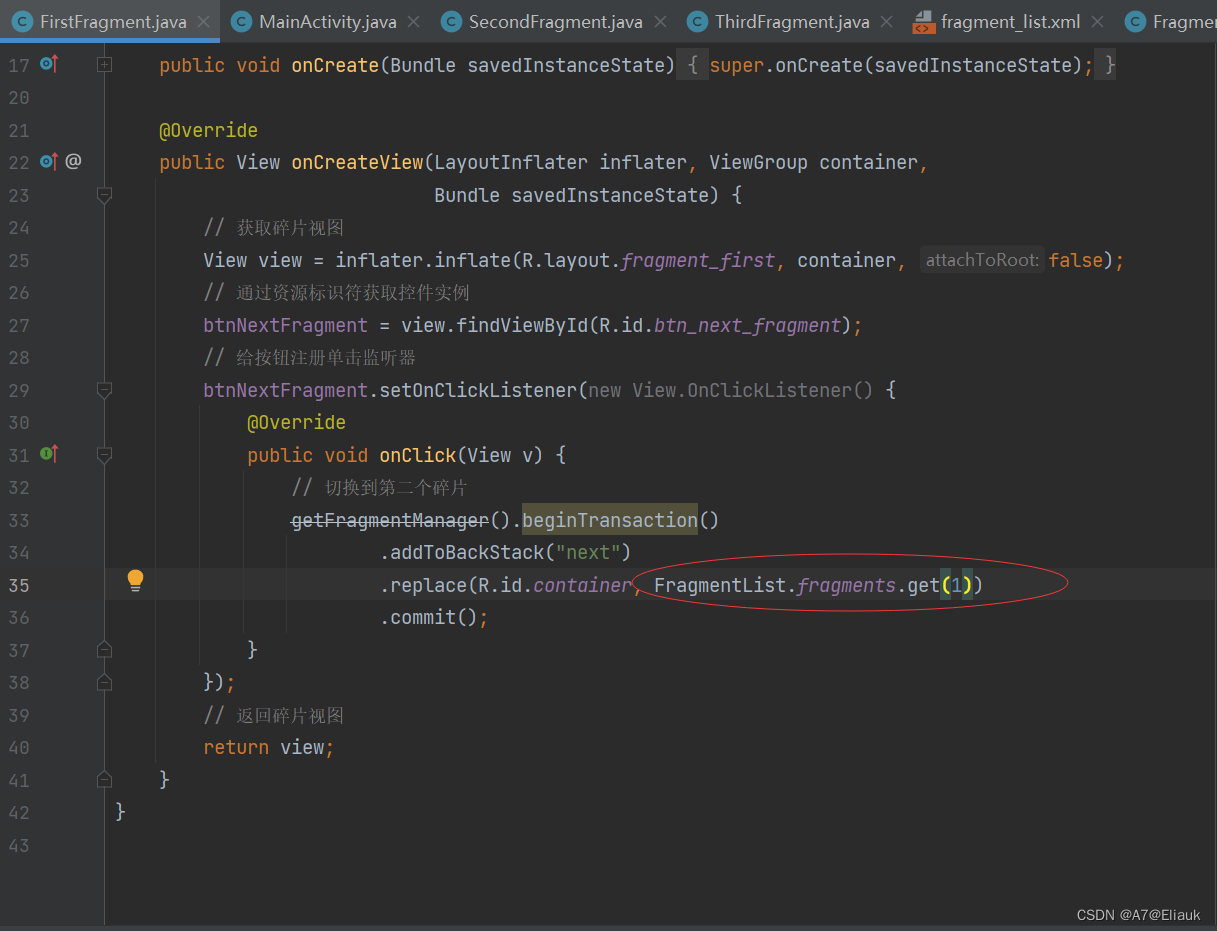The width and height of the screenshot is (1217, 931).
Task: Click the new View.OnClickListener() expression
Action: [x=730, y=390]
